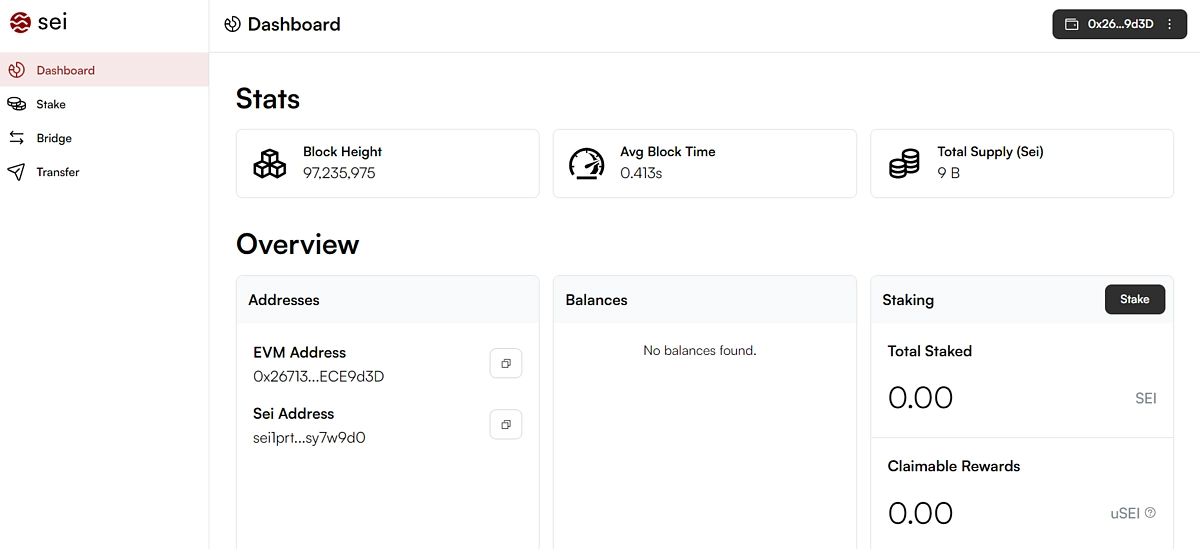
Task: Open the Stake sidebar page
Action: [x=104, y=104]
